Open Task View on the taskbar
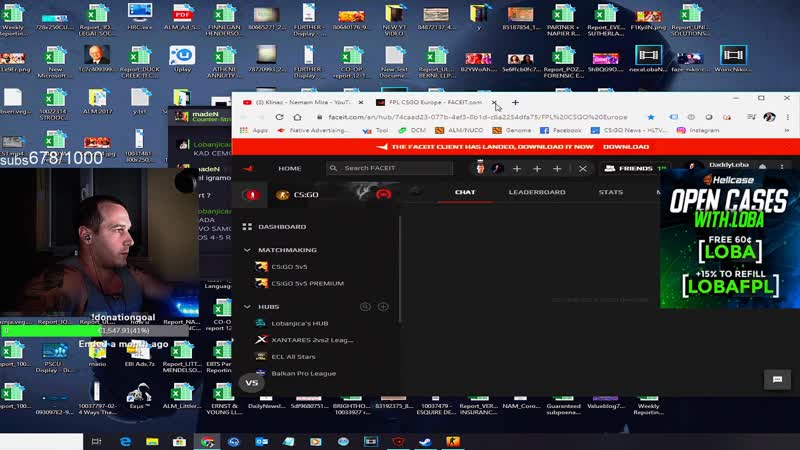Image resolution: width=800 pixels, height=450 pixels. (96, 442)
